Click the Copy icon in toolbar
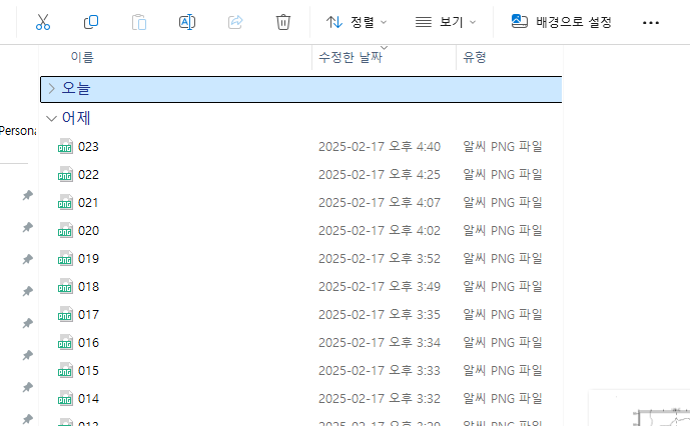The height and width of the screenshot is (426, 690). 91,22
